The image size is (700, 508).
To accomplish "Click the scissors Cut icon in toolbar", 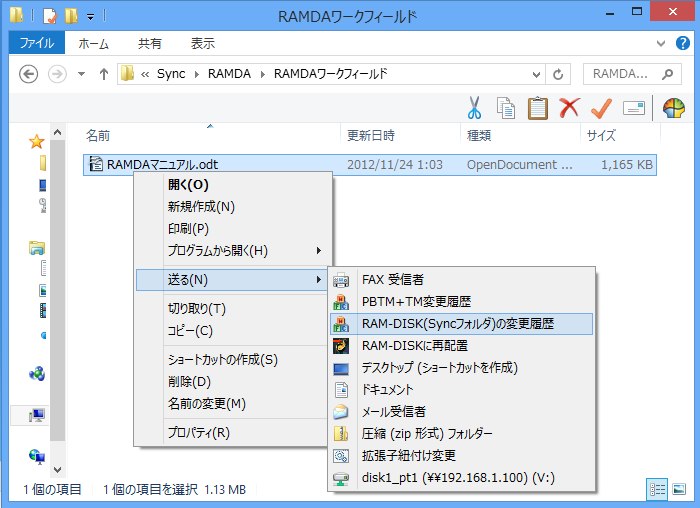I will (x=474, y=108).
